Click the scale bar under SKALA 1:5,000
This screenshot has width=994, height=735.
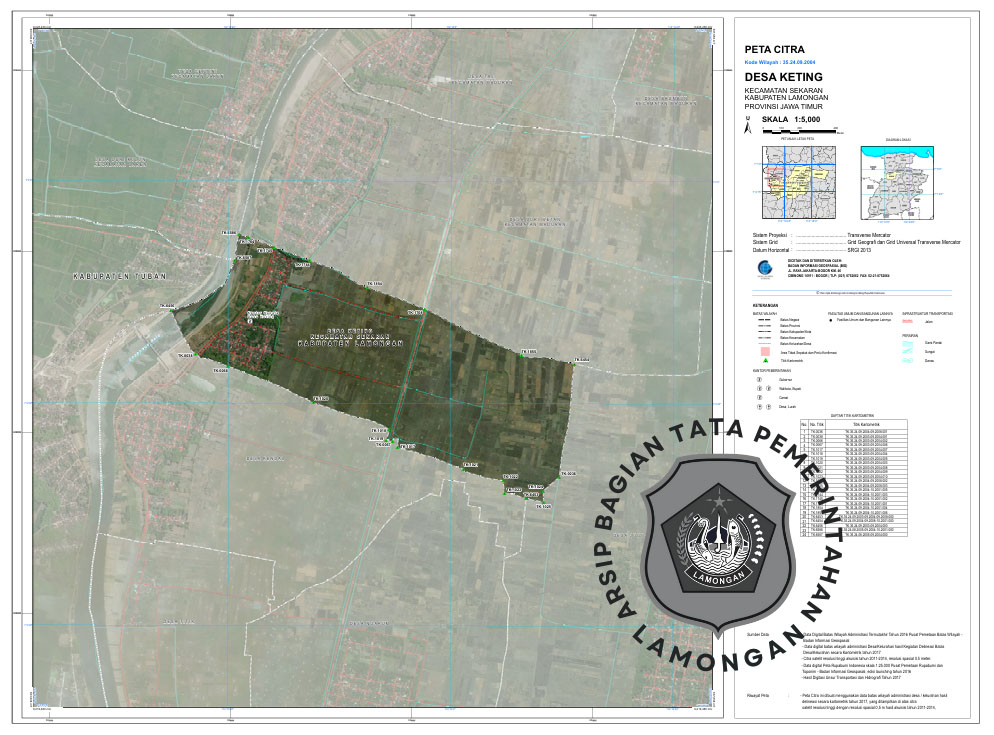point(801,131)
